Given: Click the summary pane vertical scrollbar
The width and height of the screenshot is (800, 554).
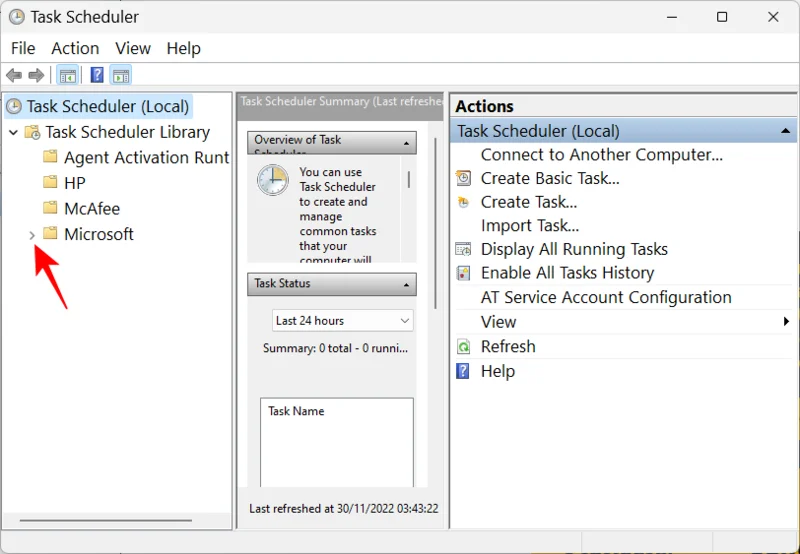Looking at the screenshot, I should click(436, 220).
